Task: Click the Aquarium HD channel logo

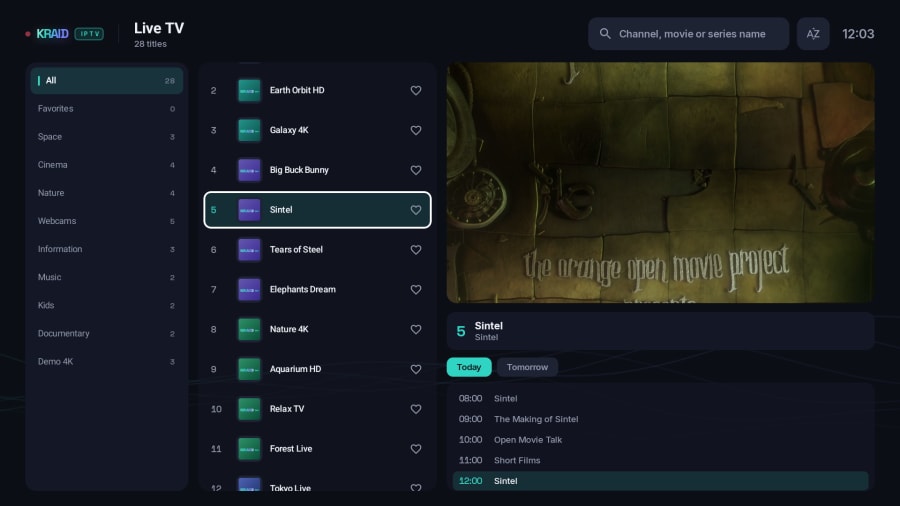Action: pyautogui.click(x=249, y=369)
